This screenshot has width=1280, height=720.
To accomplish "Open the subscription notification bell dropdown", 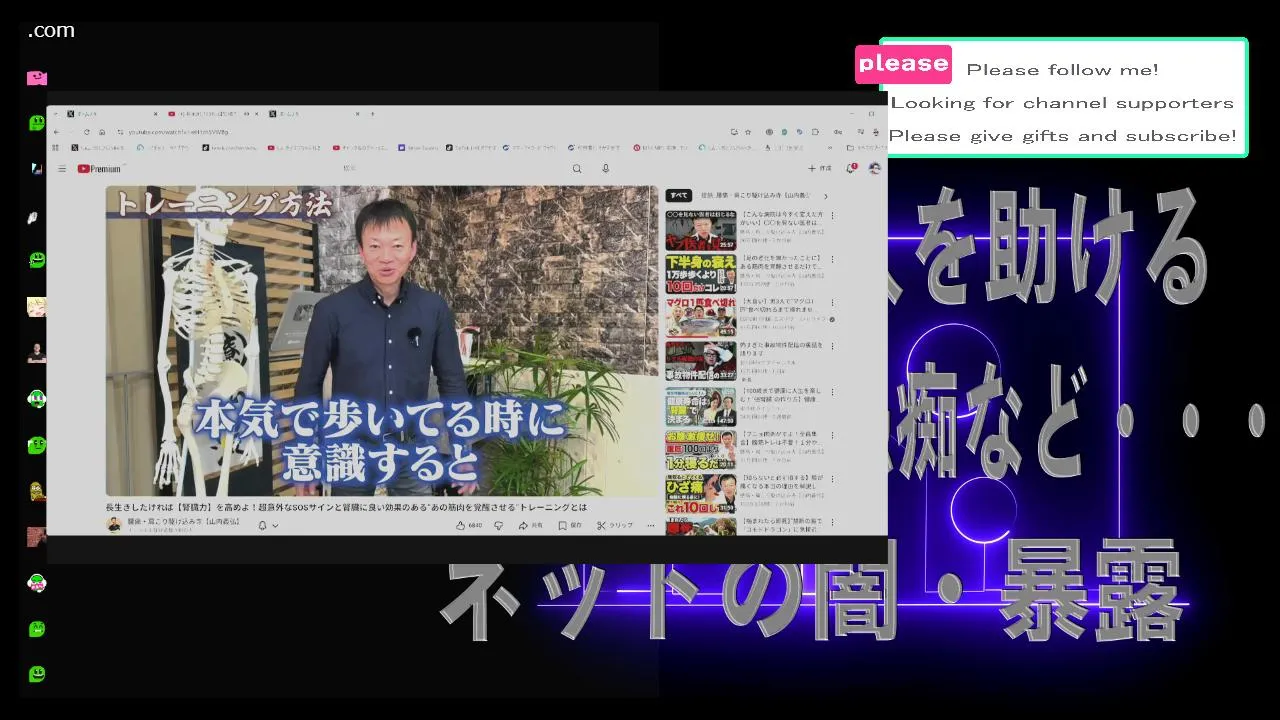I will click(266, 525).
